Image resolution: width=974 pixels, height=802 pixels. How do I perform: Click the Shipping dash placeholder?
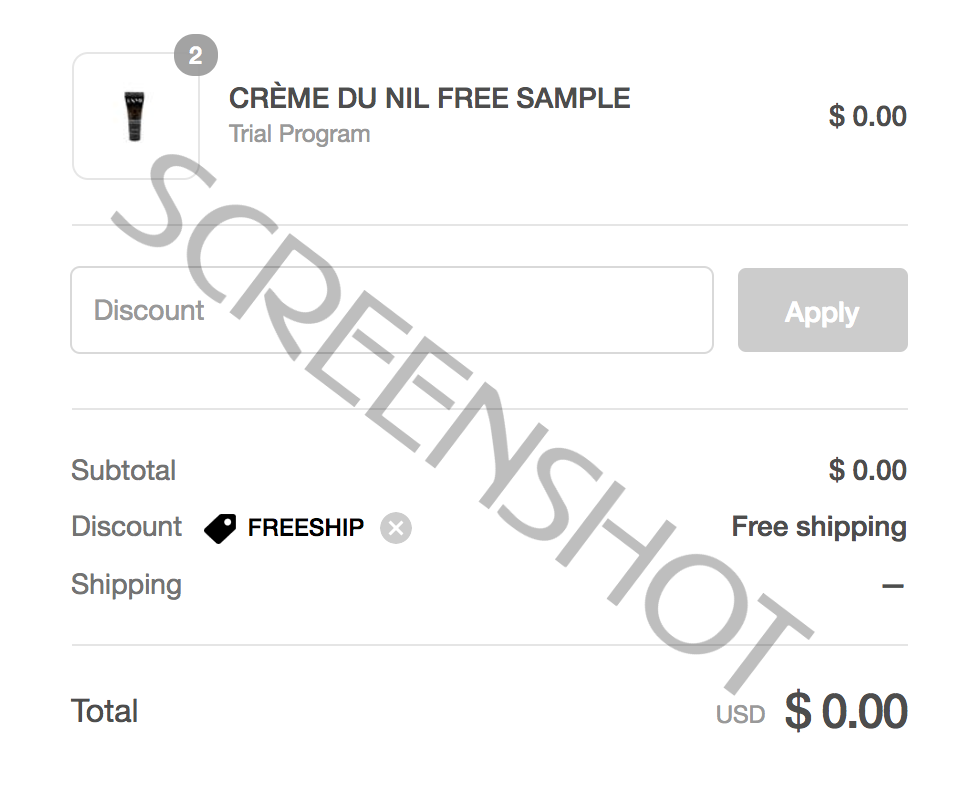893,585
